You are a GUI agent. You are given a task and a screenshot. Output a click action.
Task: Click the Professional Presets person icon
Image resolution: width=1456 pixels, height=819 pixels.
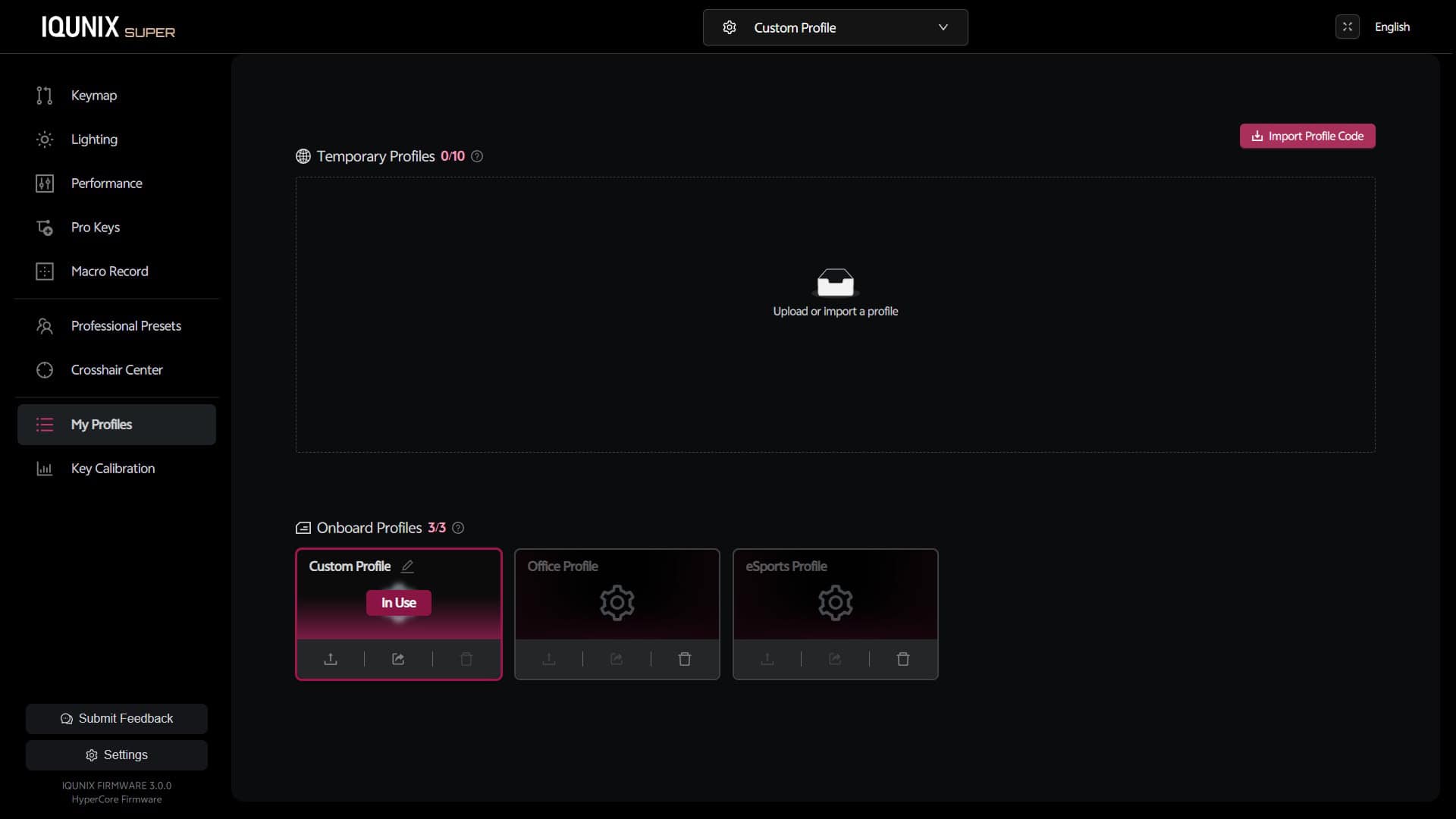pos(45,326)
